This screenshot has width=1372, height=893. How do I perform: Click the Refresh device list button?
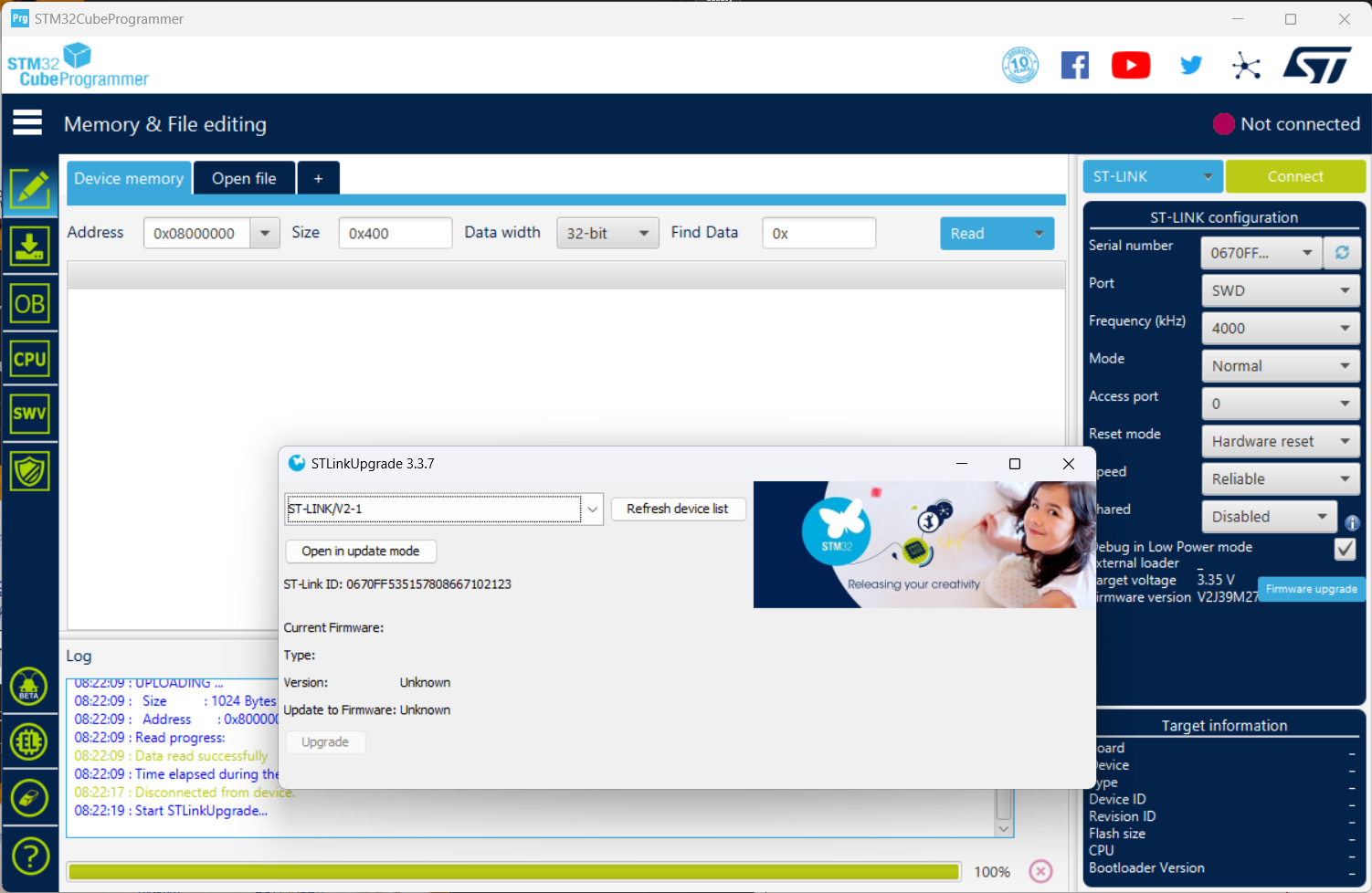[677, 510]
